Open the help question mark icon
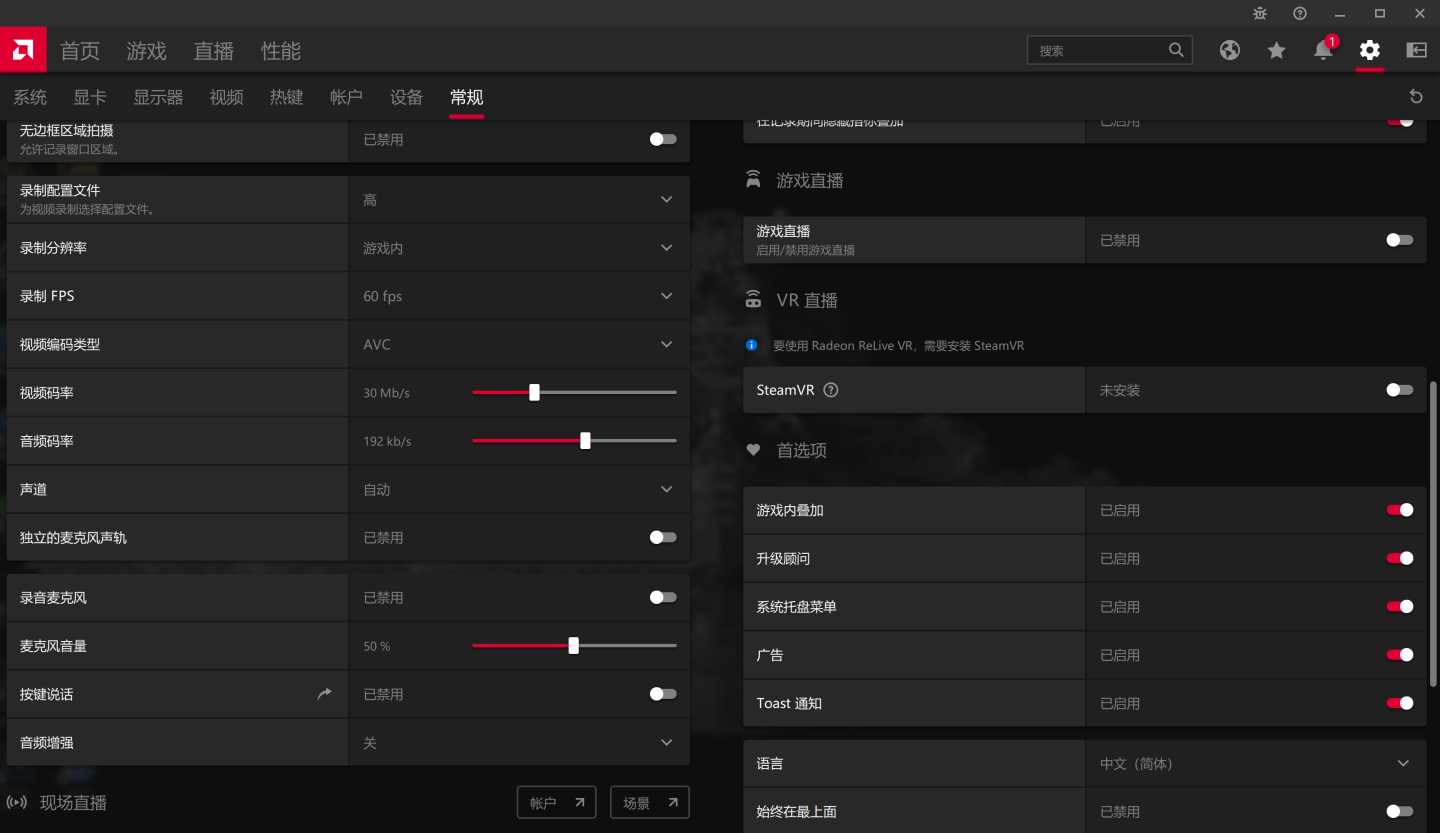This screenshot has height=833, width=1440. (x=1300, y=13)
